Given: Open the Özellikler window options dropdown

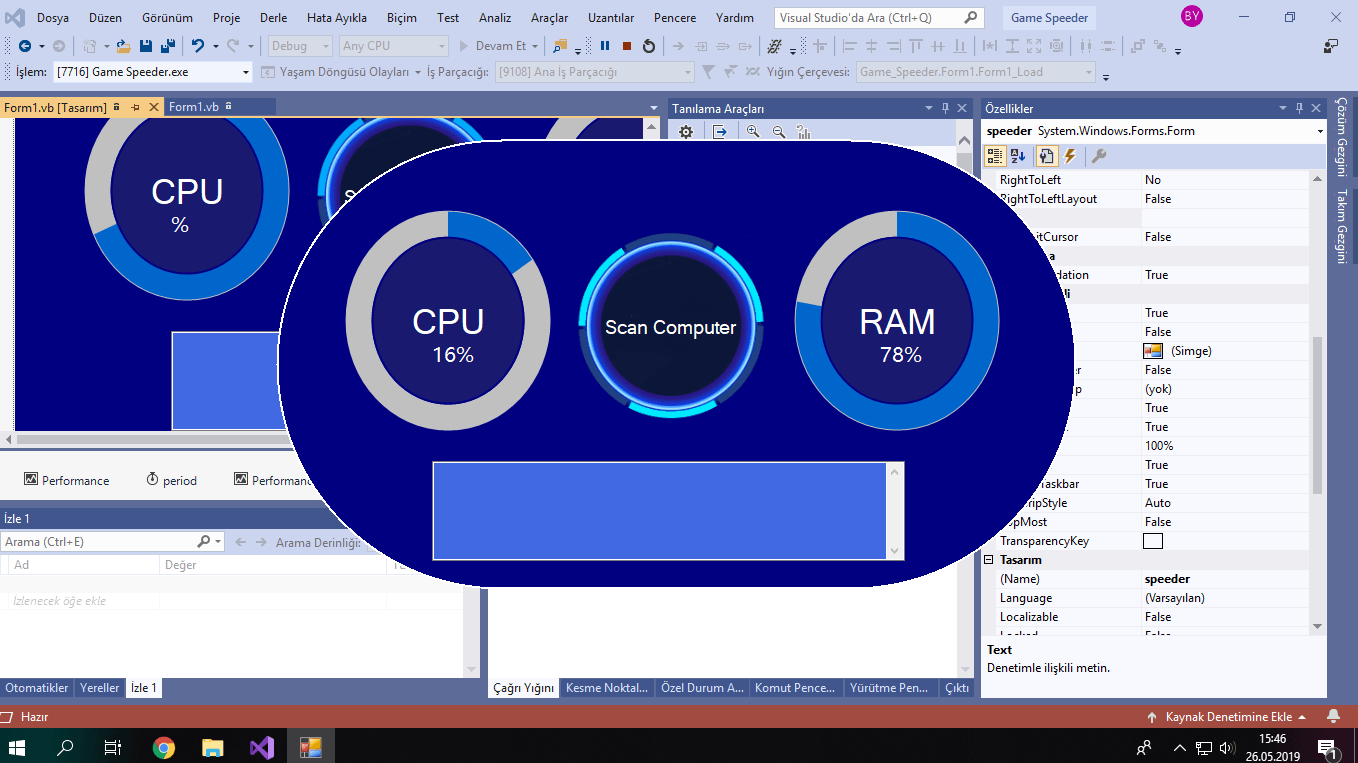Looking at the screenshot, I should (x=1284, y=108).
